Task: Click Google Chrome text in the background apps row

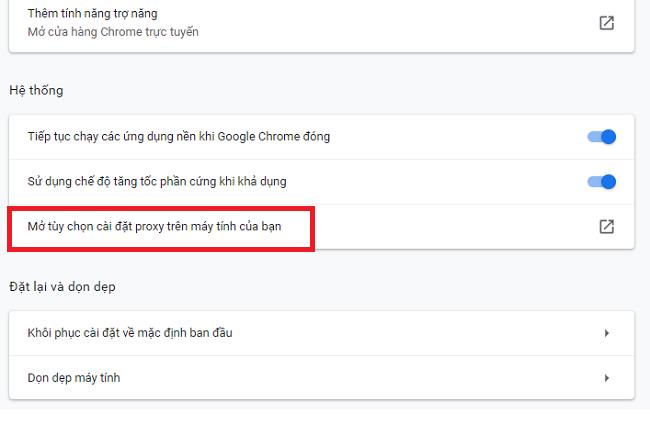Action: pyautogui.click(x=250, y=136)
